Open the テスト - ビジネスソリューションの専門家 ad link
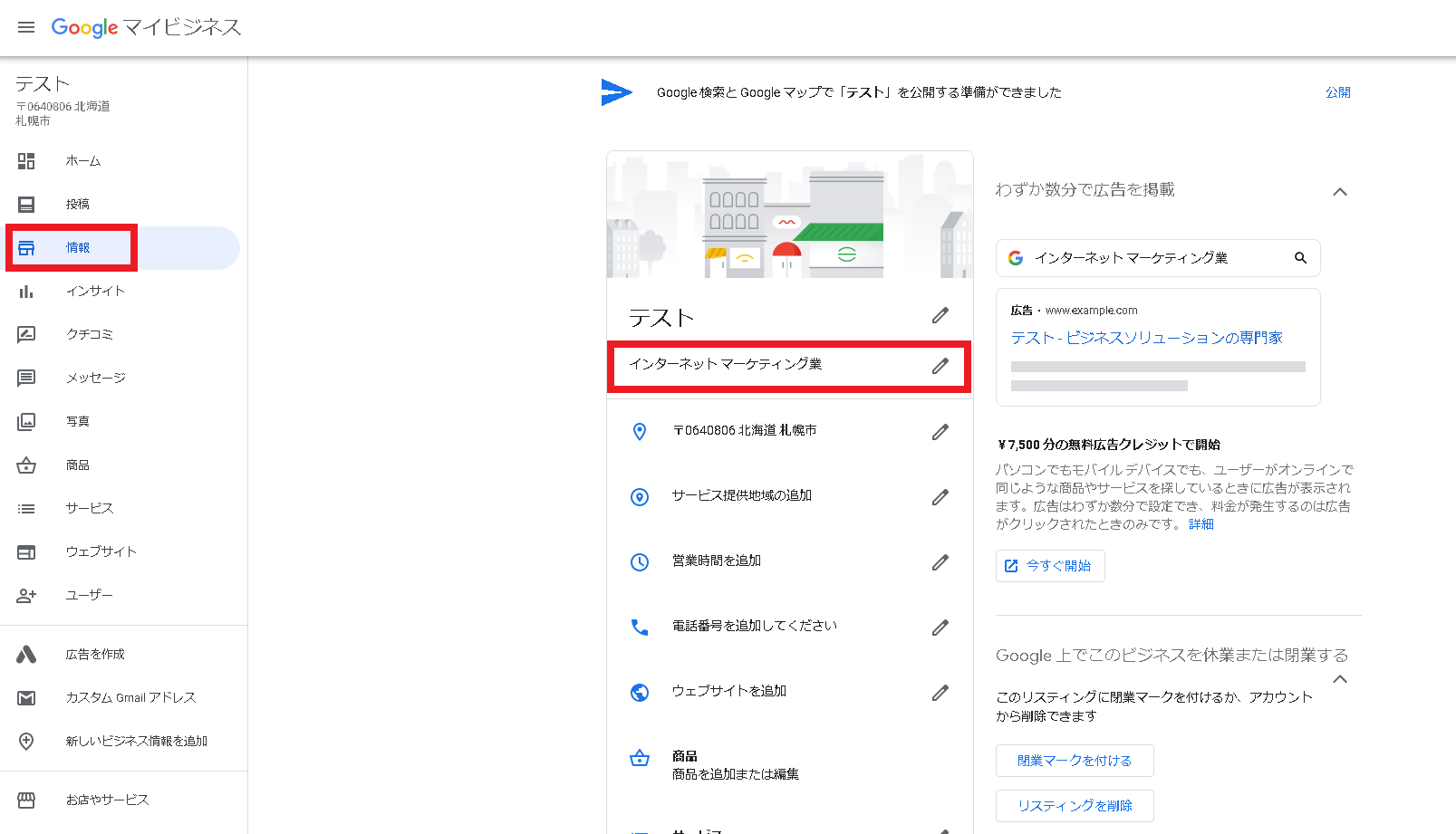Image resolution: width=1456 pixels, height=834 pixels. (x=1147, y=338)
